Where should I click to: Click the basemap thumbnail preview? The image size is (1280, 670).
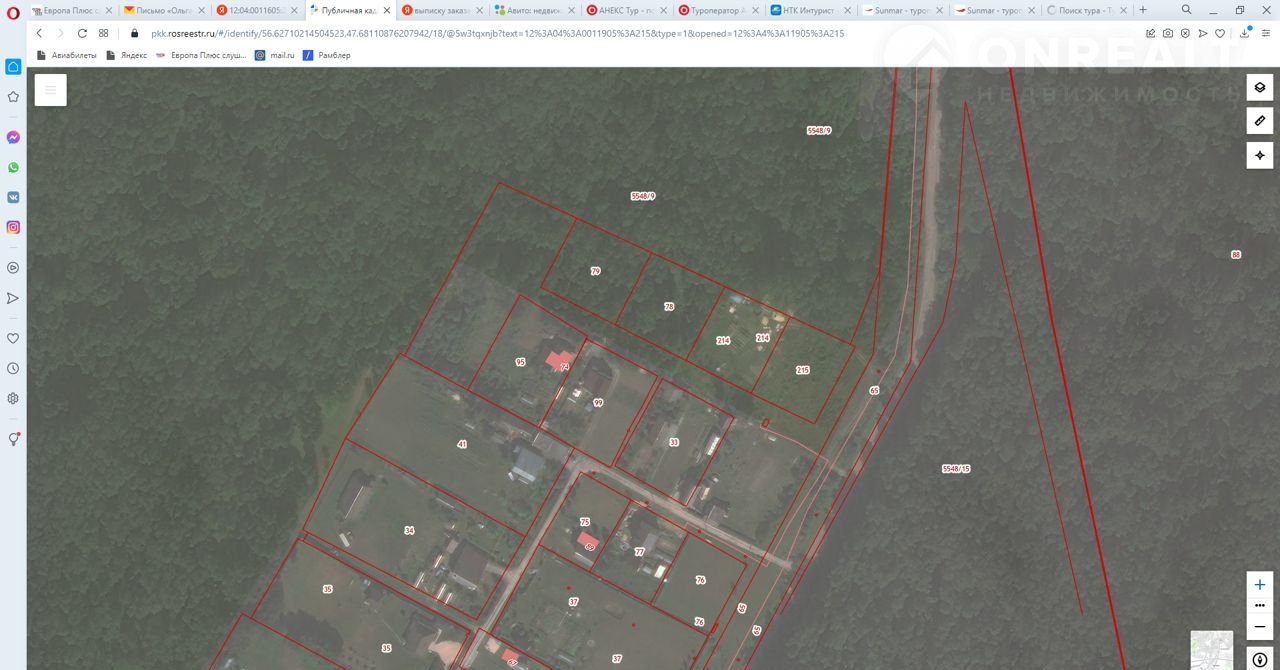pyautogui.click(x=1211, y=649)
